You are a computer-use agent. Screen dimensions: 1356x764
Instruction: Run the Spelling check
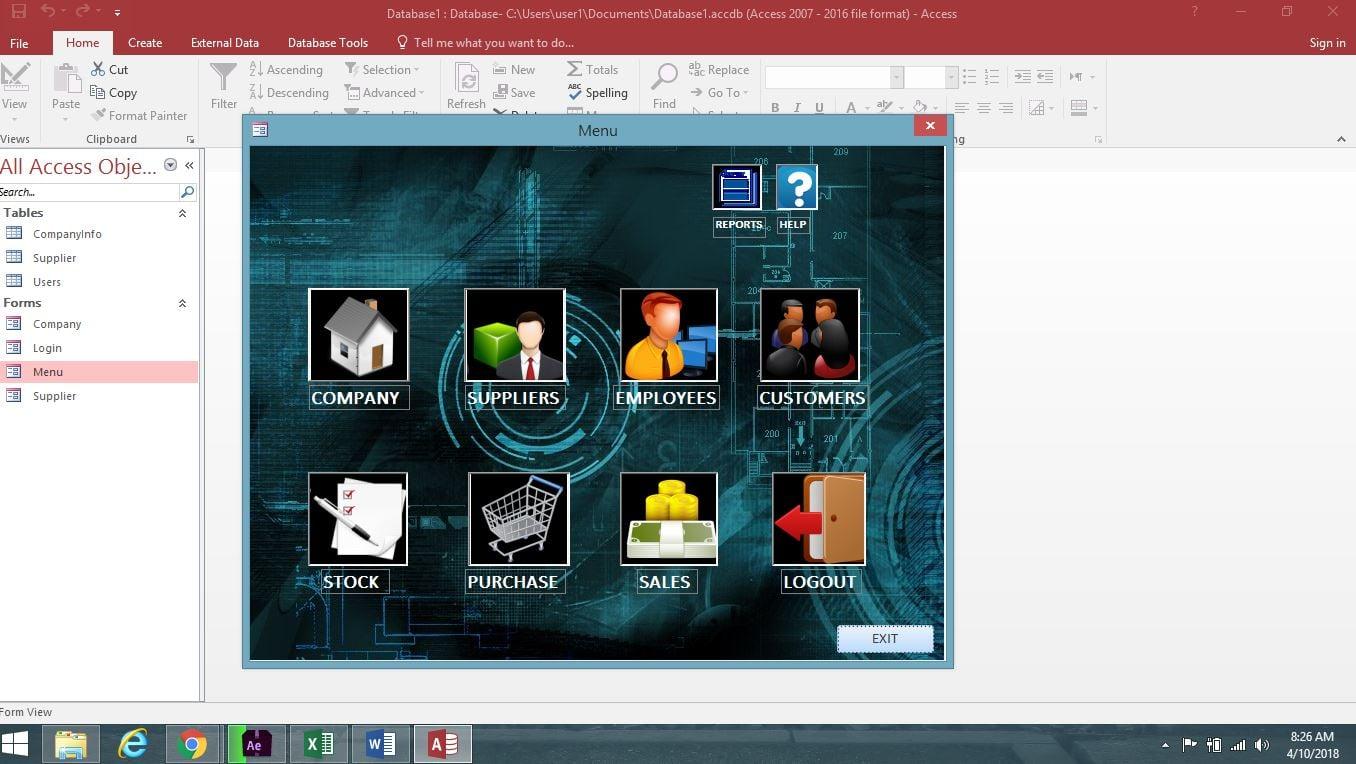click(600, 92)
